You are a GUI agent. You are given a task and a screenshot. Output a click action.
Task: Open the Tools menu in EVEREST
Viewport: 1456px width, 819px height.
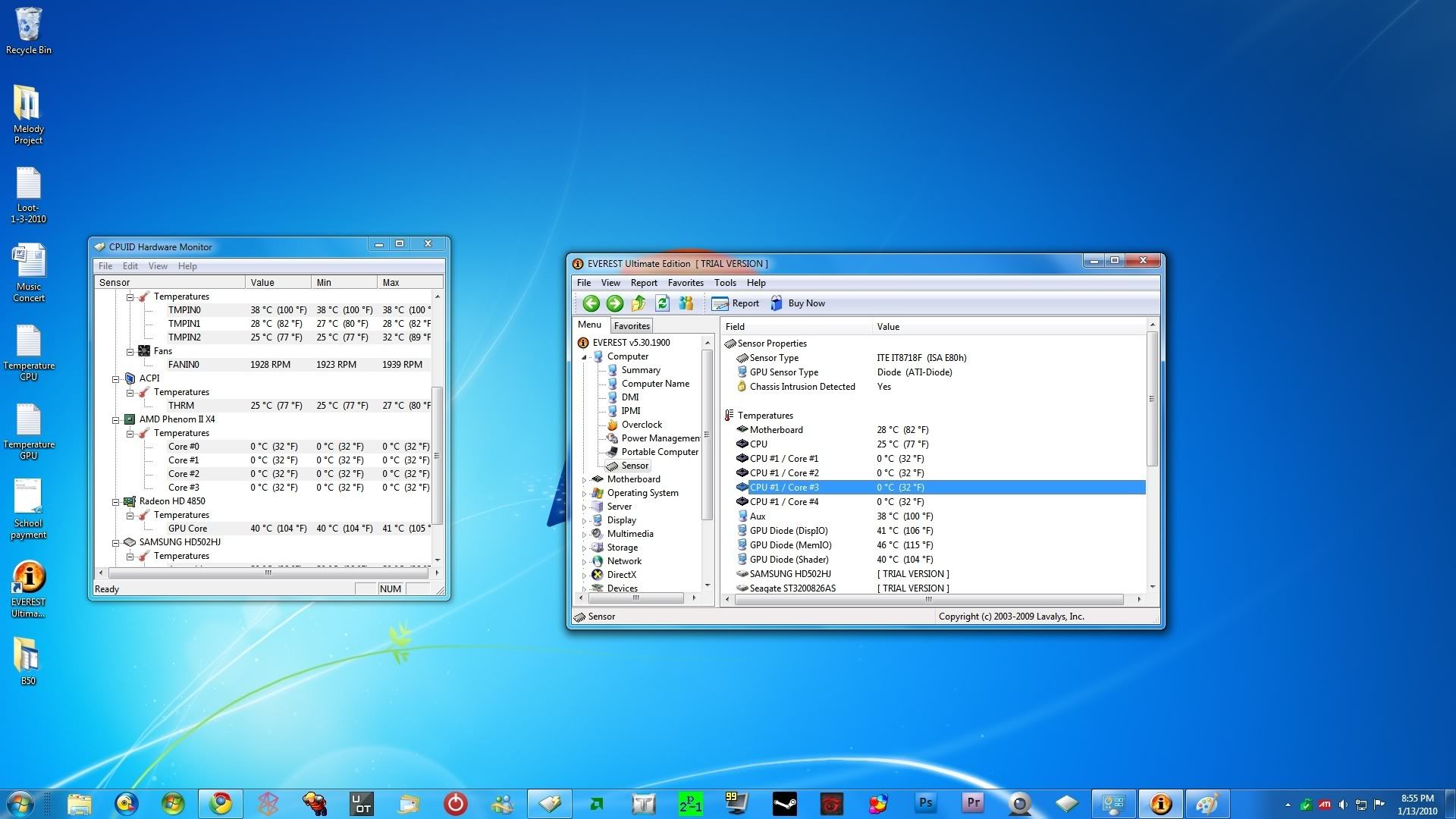tap(725, 283)
